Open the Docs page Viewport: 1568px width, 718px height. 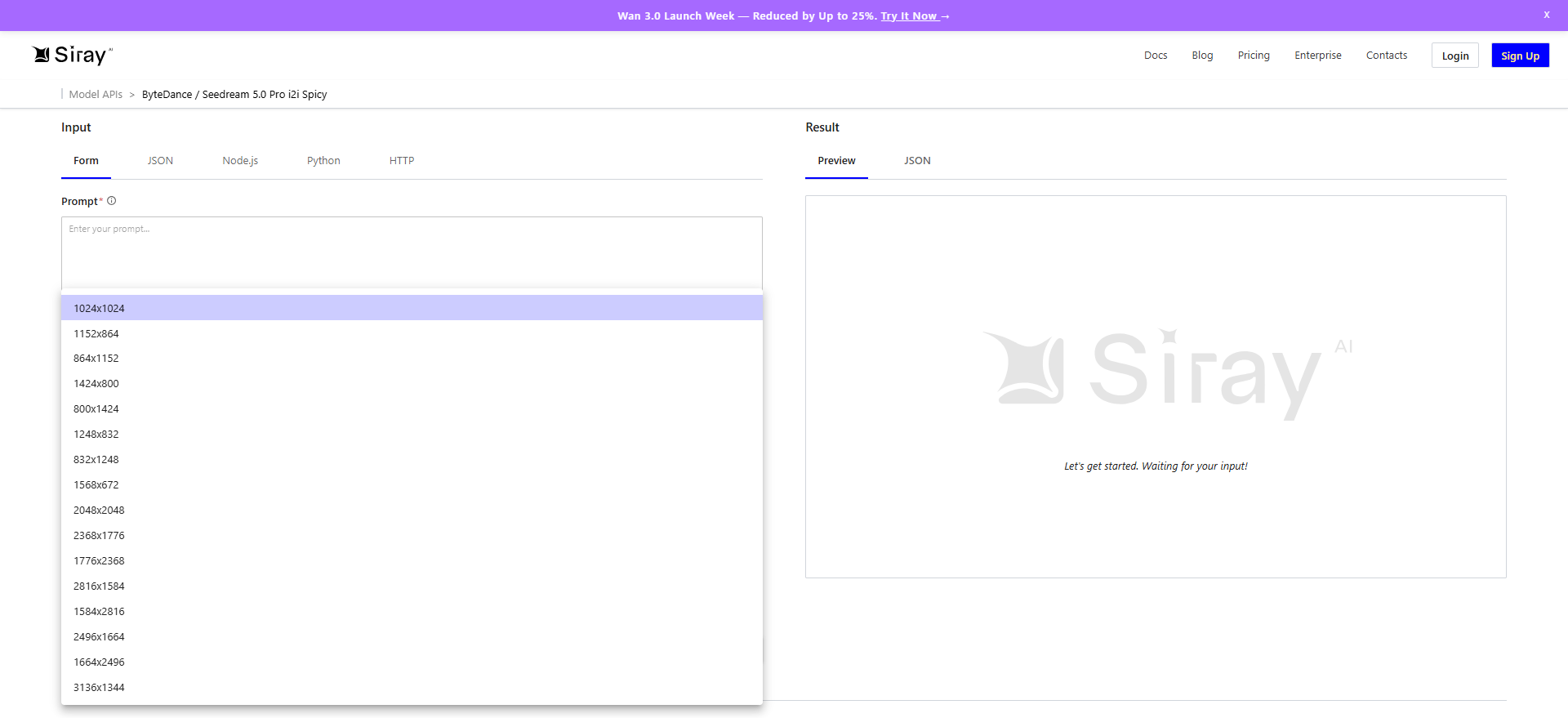pos(1156,56)
